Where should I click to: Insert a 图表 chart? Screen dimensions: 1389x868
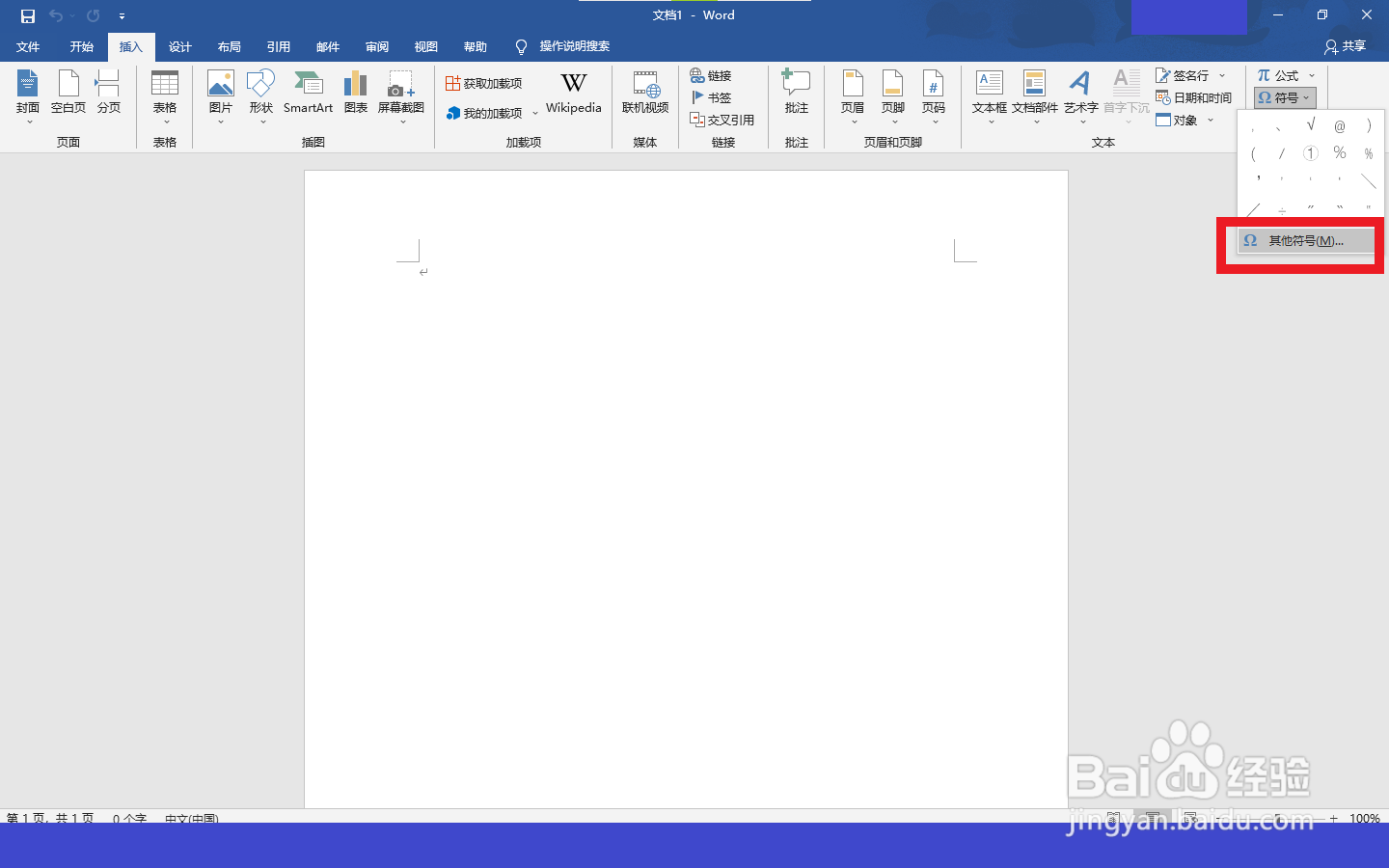(356, 93)
